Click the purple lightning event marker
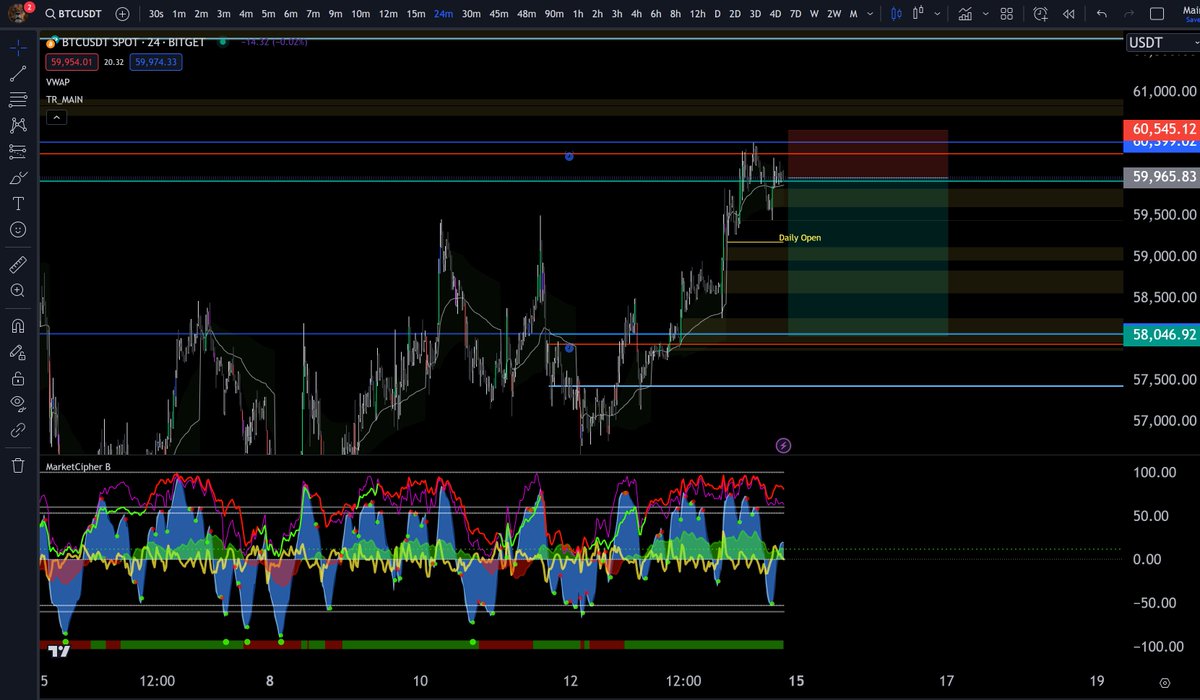Image resolution: width=1200 pixels, height=700 pixels. click(x=784, y=445)
